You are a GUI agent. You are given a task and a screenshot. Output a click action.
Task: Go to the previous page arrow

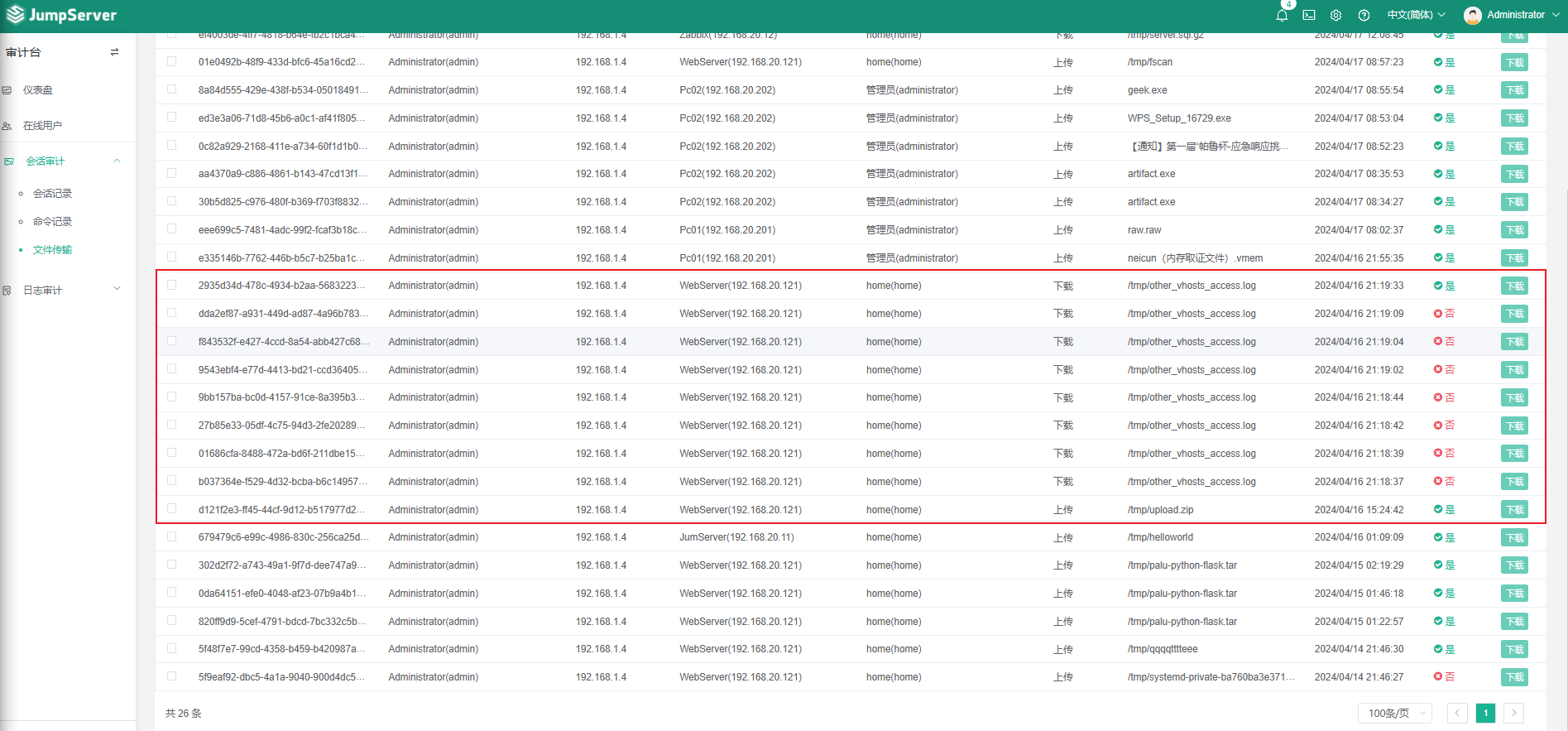pos(1457,713)
